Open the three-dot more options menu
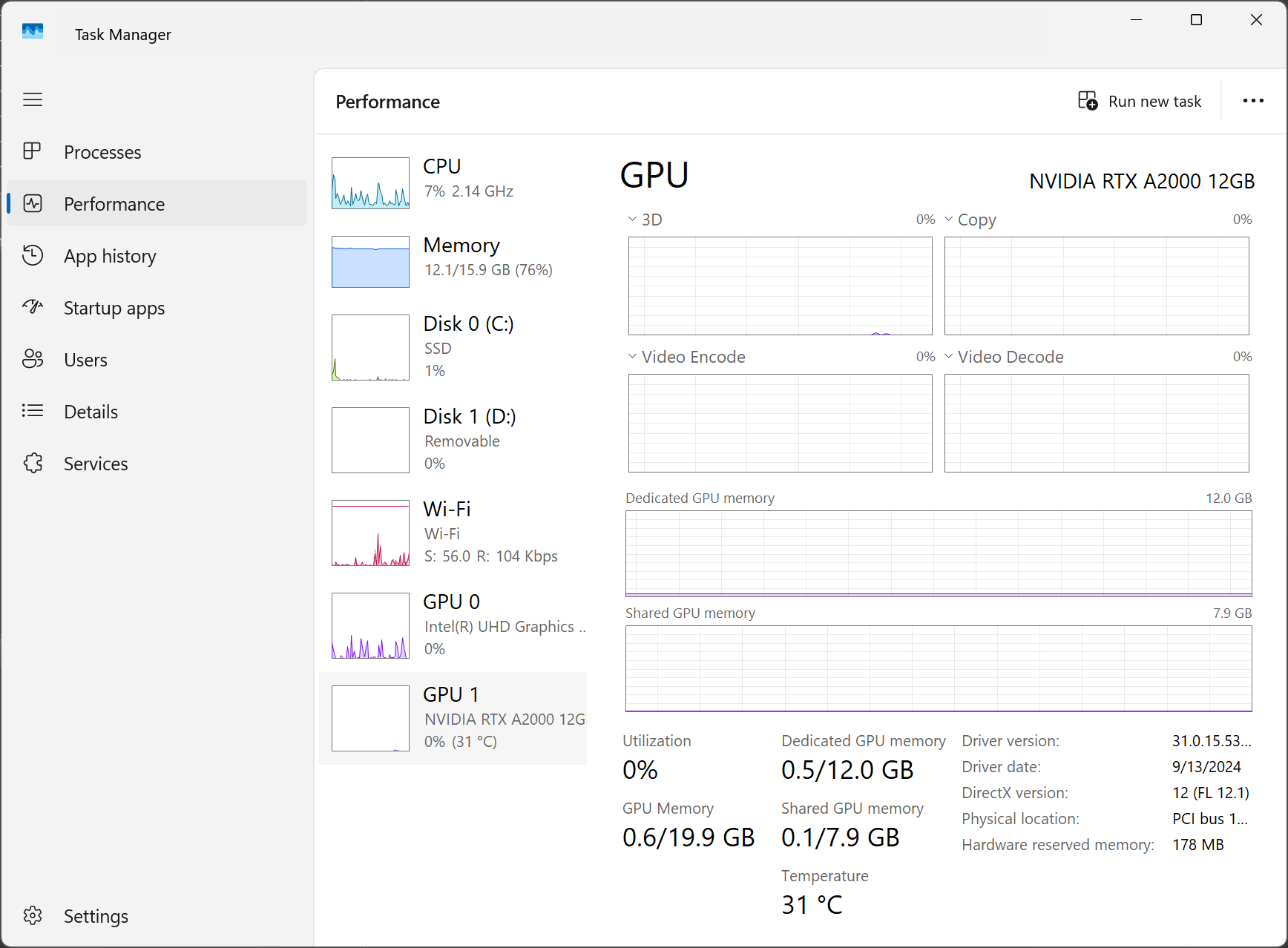Viewport: 1288px width, 948px height. (1253, 101)
